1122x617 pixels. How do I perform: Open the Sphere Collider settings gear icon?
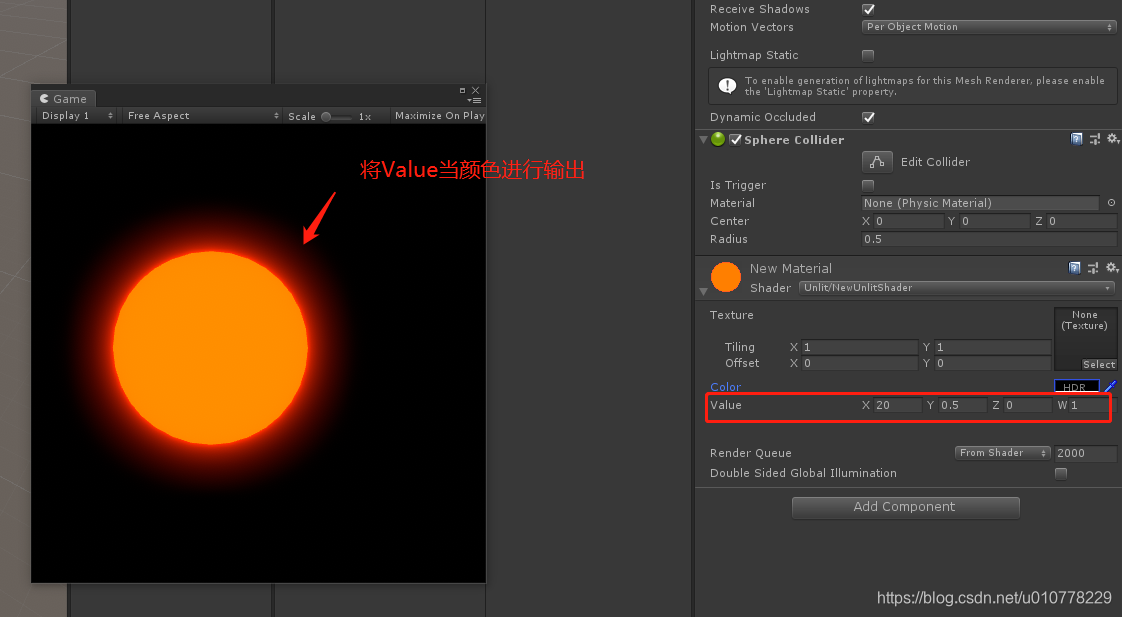click(x=1113, y=139)
